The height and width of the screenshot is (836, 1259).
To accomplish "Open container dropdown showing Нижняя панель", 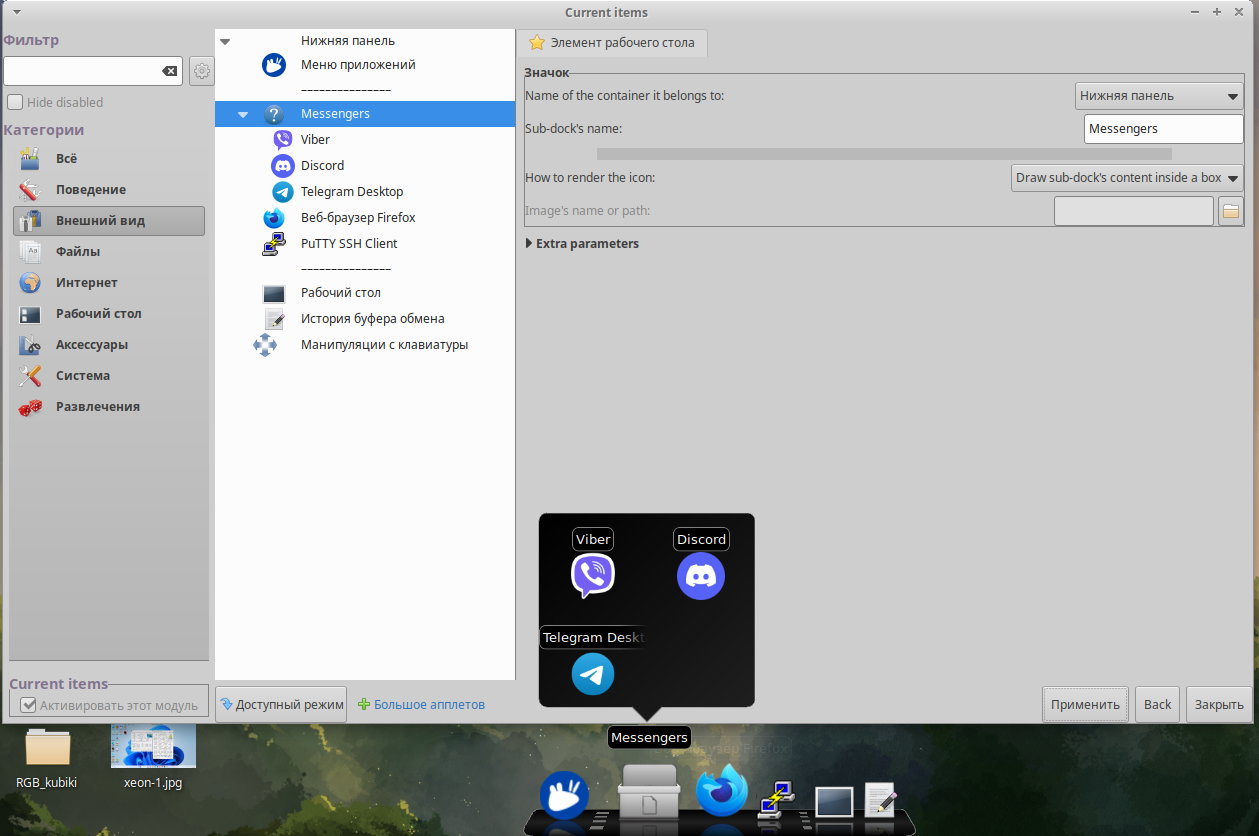I will pos(1159,96).
